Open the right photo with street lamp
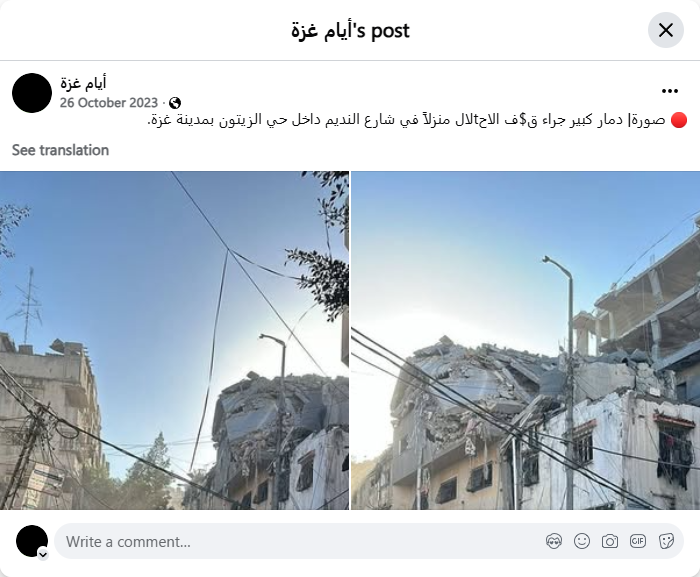Image resolution: width=700 pixels, height=577 pixels. pyautogui.click(x=525, y=340)
